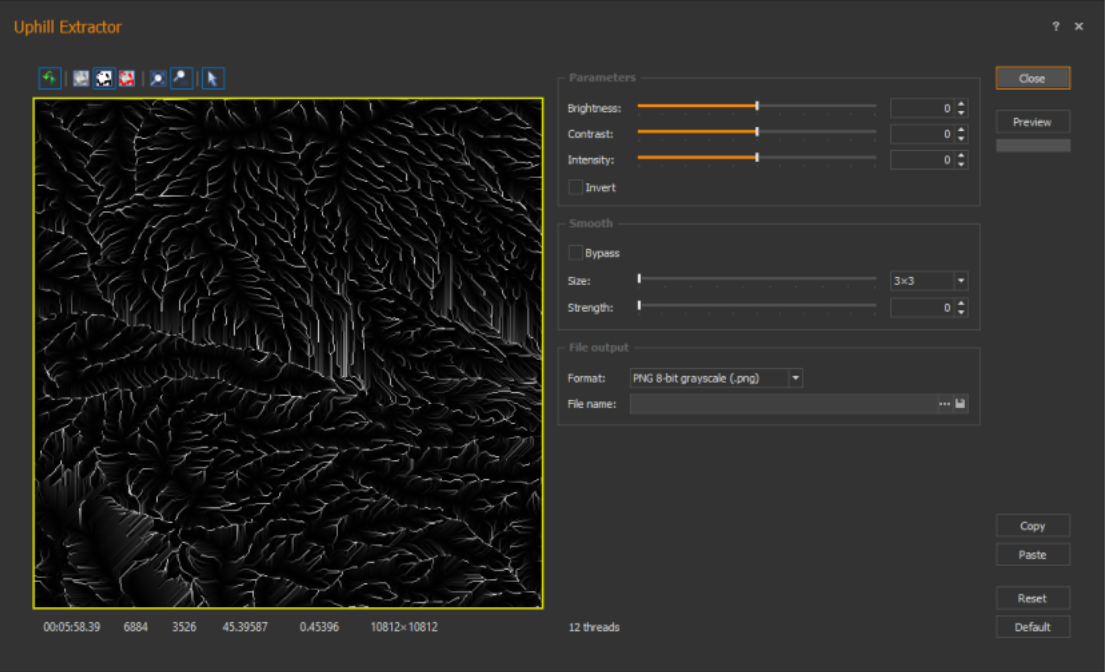Click the save icon next to File name

(960, 404)
